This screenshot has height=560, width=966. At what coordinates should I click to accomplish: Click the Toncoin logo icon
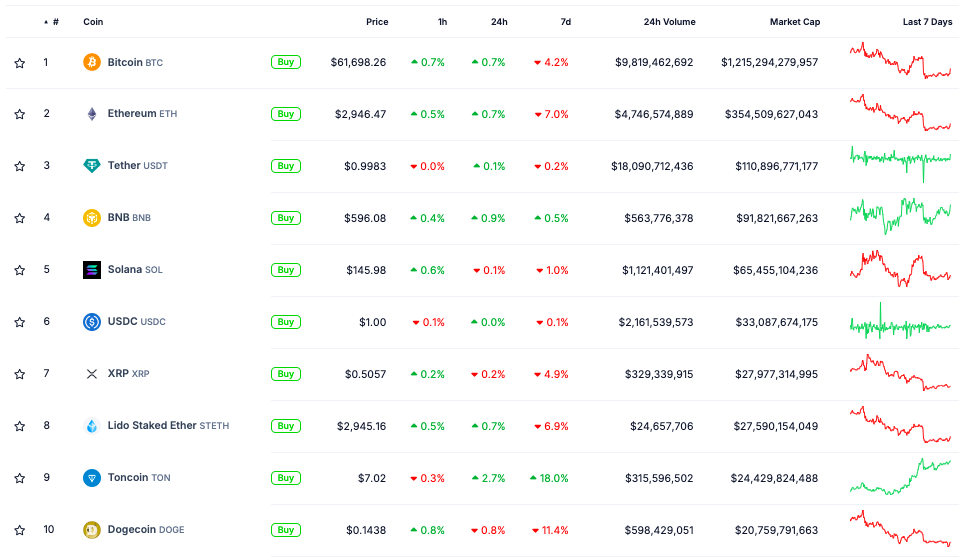[92, 478]
